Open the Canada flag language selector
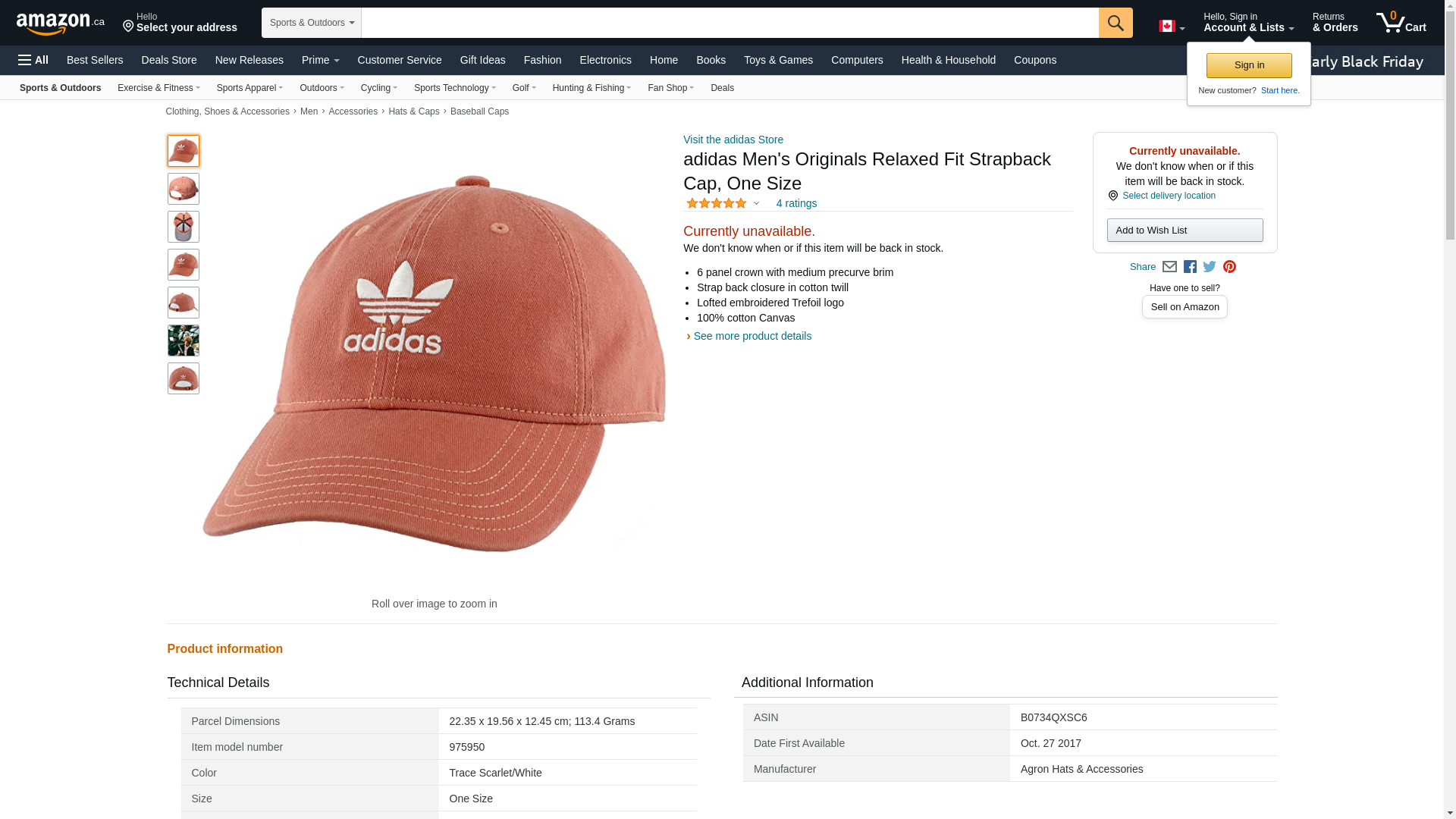1456x819 pixels. [1172, 27]
